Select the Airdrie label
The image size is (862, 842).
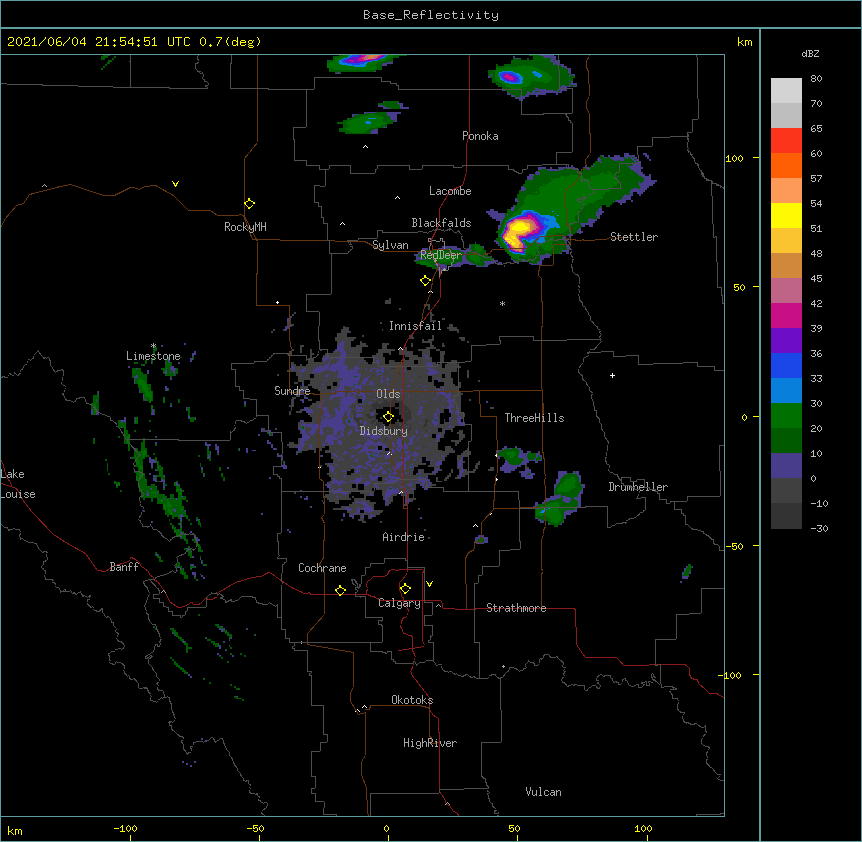404,537
